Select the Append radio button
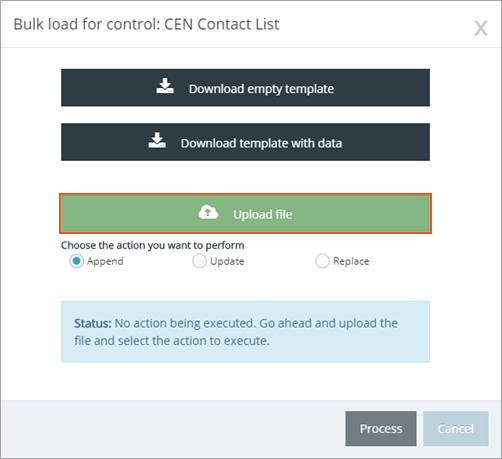Screen dimensions: 502x459 [76, 261]
